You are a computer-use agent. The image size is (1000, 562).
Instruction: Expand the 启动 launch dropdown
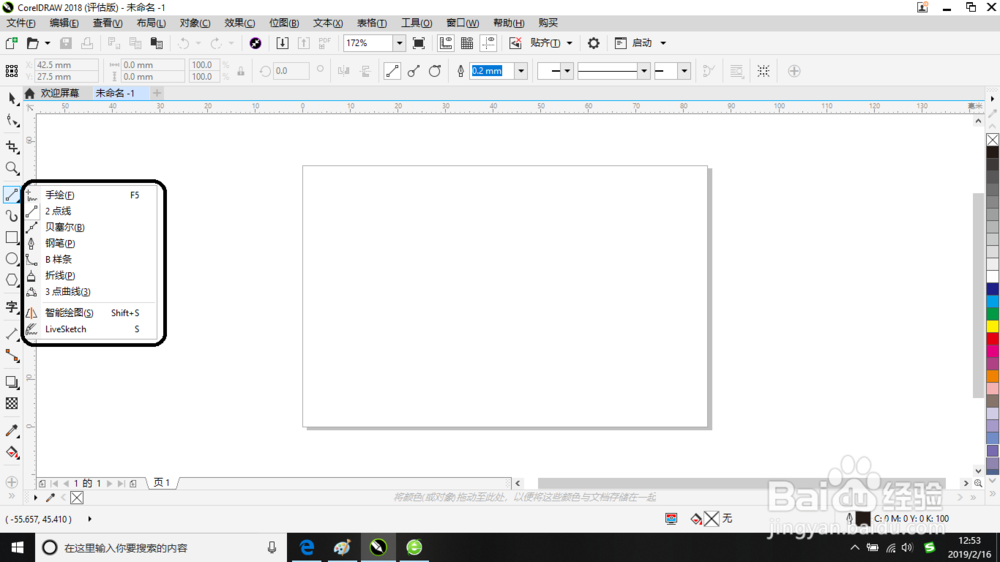(663, 43)
